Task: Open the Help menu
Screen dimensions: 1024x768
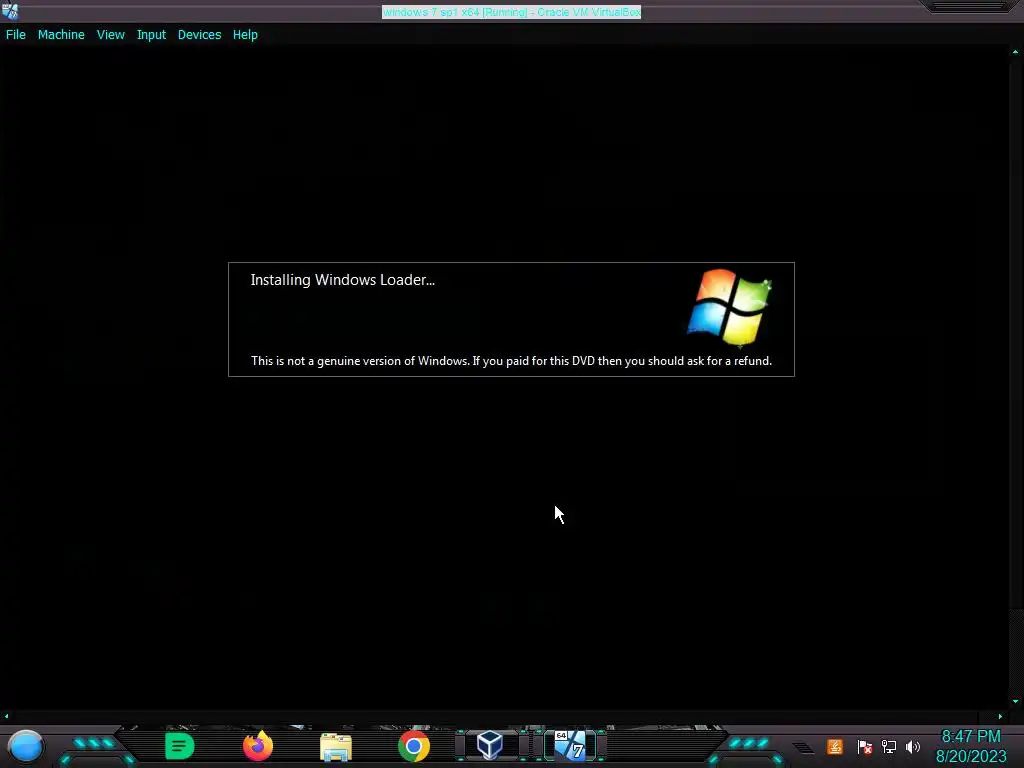Action: (245, 35)
